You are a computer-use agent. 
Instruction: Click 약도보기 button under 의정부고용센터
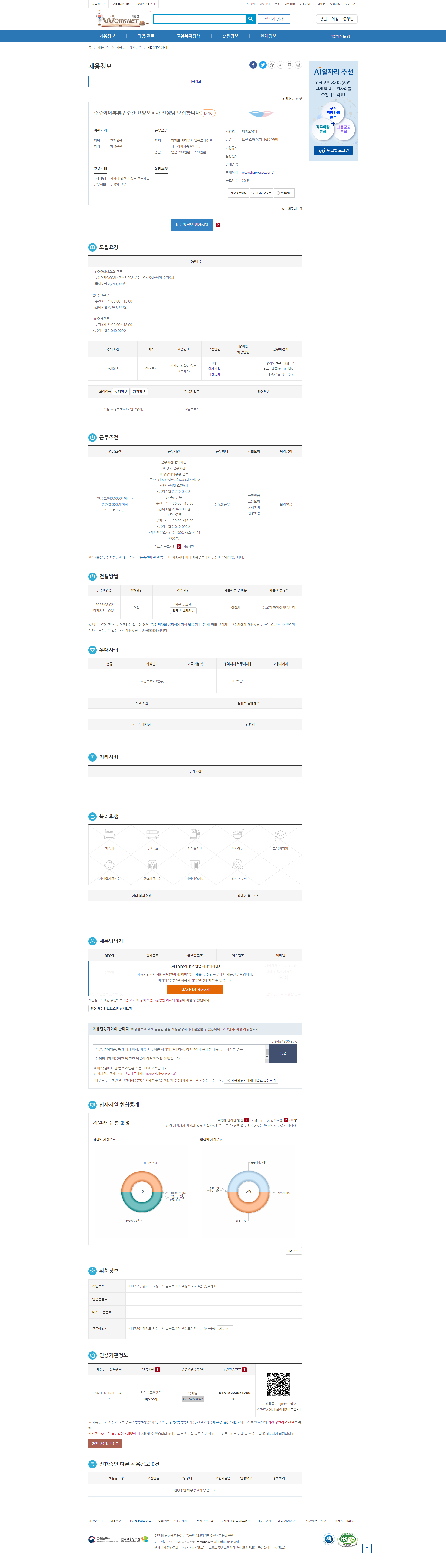(151, 1399)
